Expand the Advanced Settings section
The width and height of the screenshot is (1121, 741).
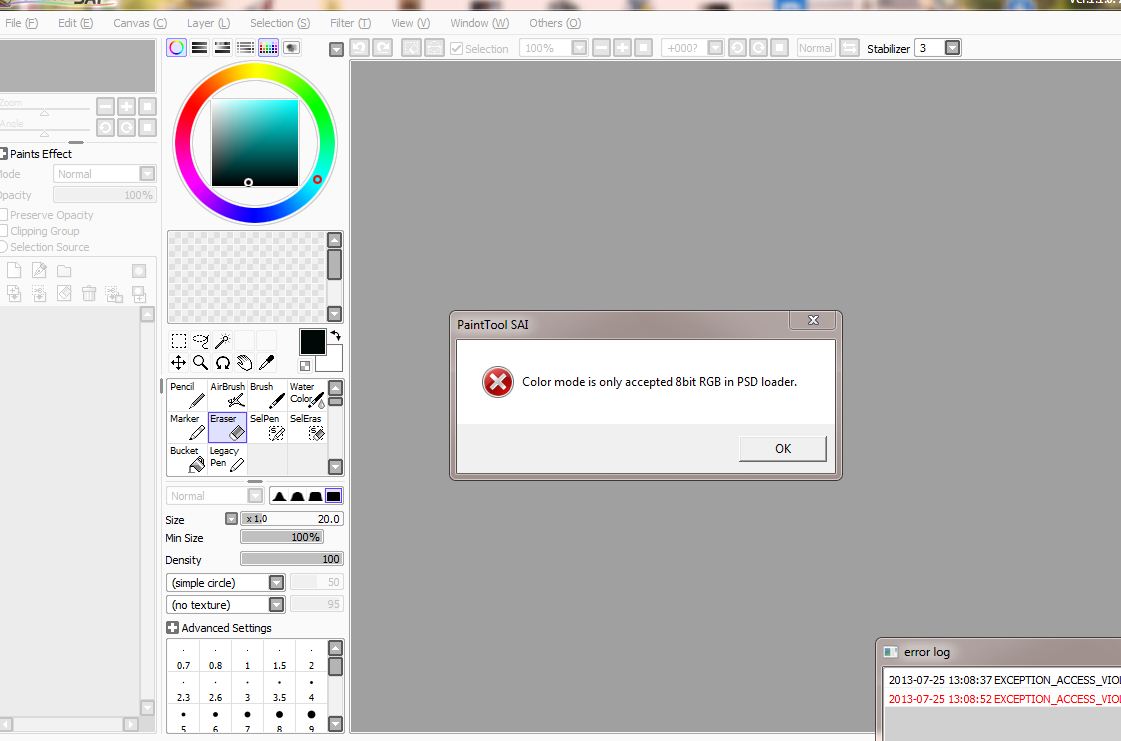(172, 628)
